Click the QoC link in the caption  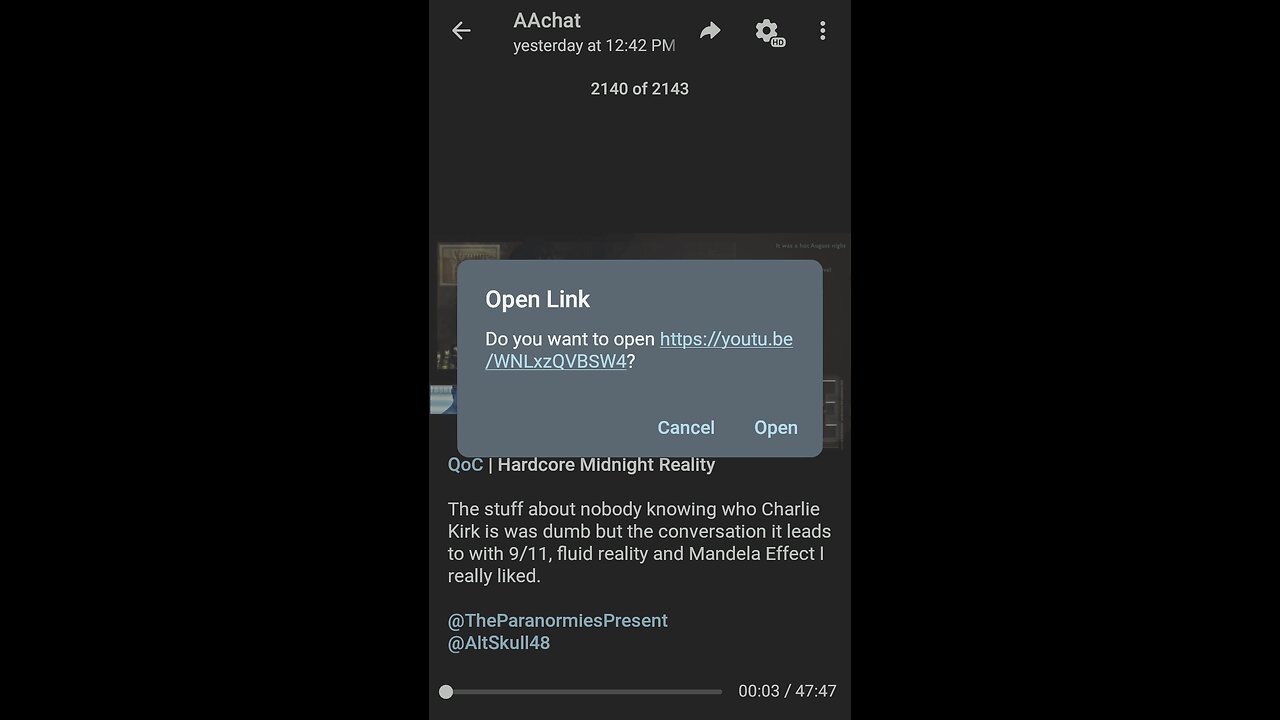coord(465,464)
